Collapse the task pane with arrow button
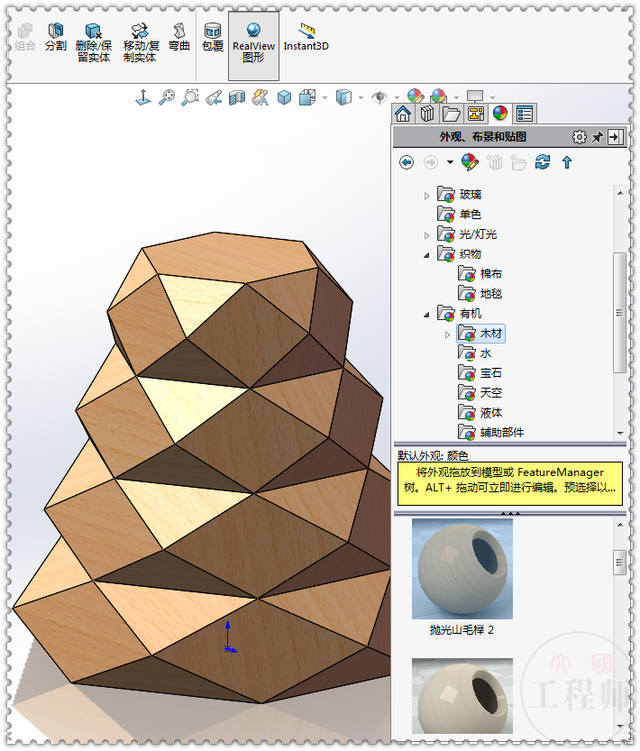 click(x=615, y=137)
